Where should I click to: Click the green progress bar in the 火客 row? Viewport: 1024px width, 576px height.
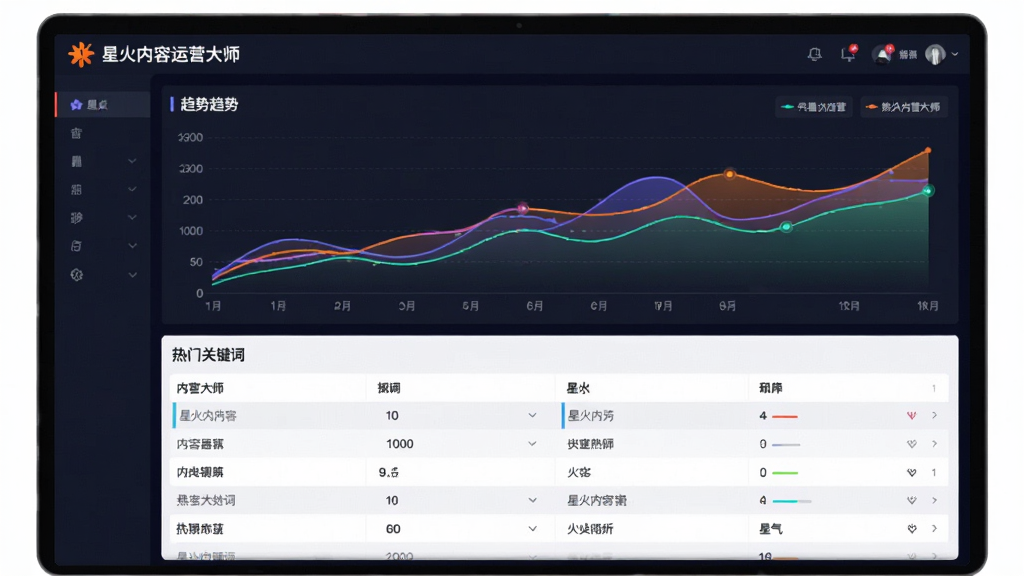pyautogui.click(x=785, y=473)
